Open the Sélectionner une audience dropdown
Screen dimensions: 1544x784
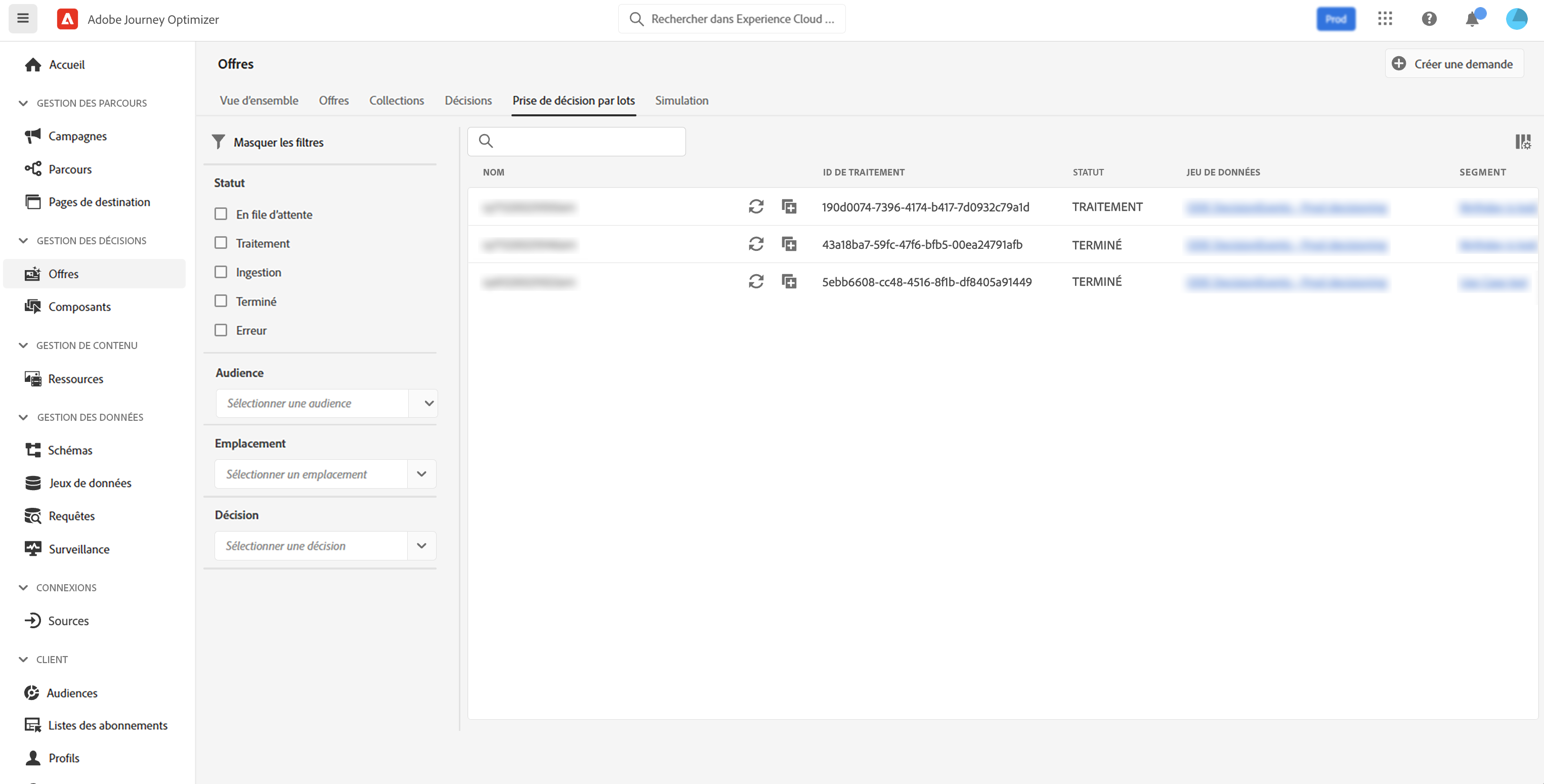(428, 404)
